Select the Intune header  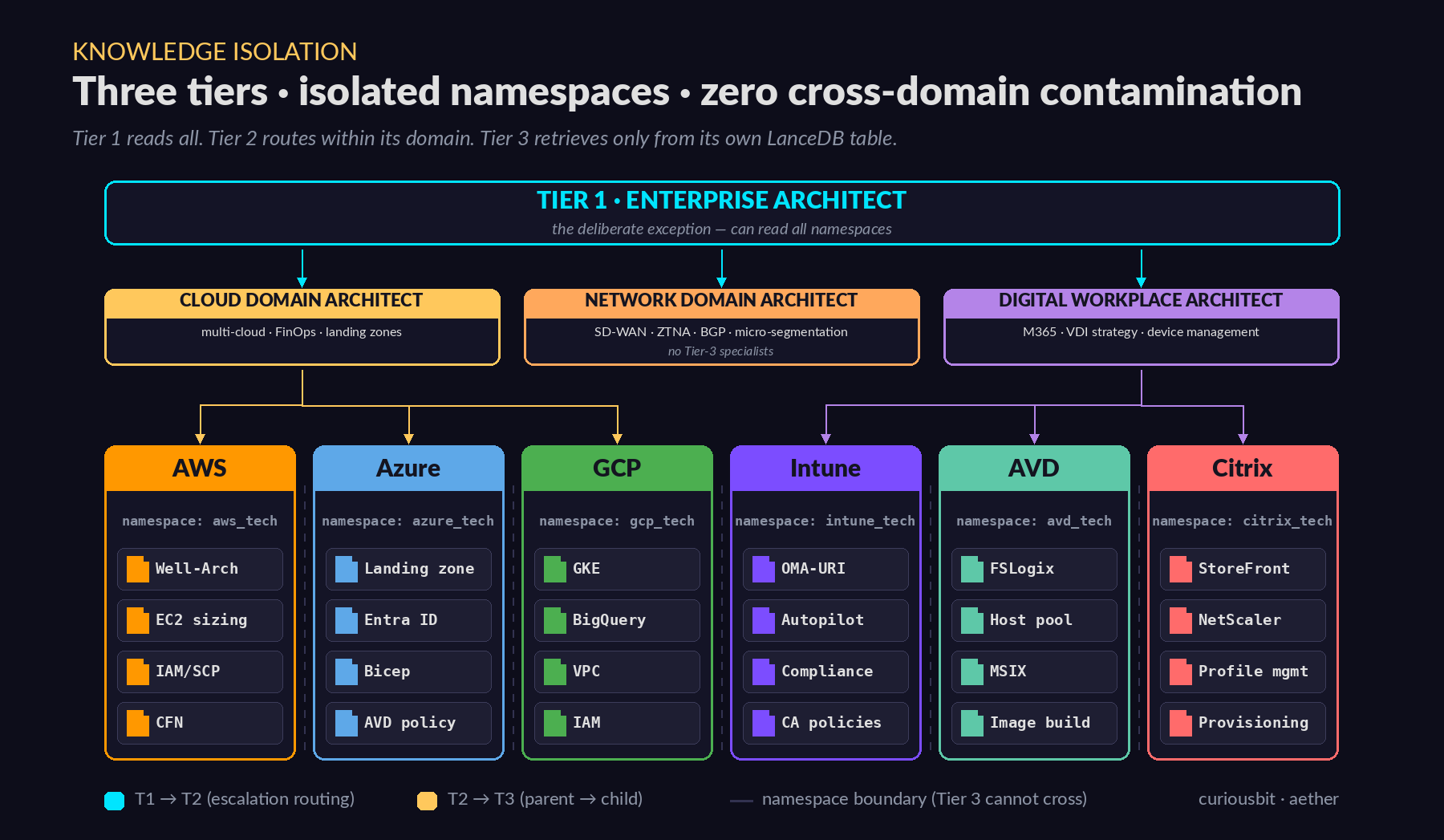coord(825,468)
